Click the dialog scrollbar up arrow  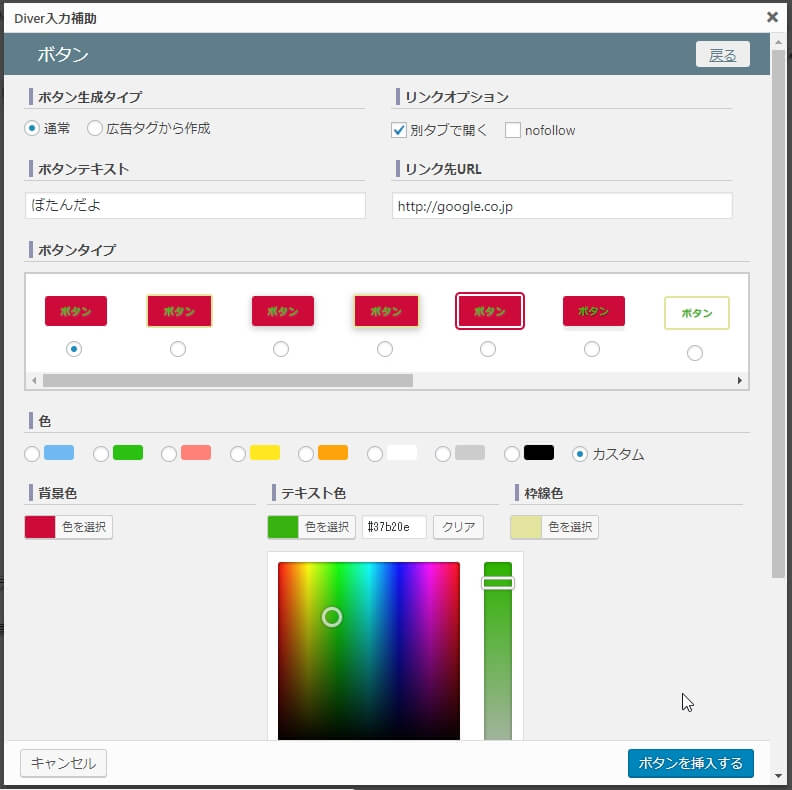coord(778,42)
